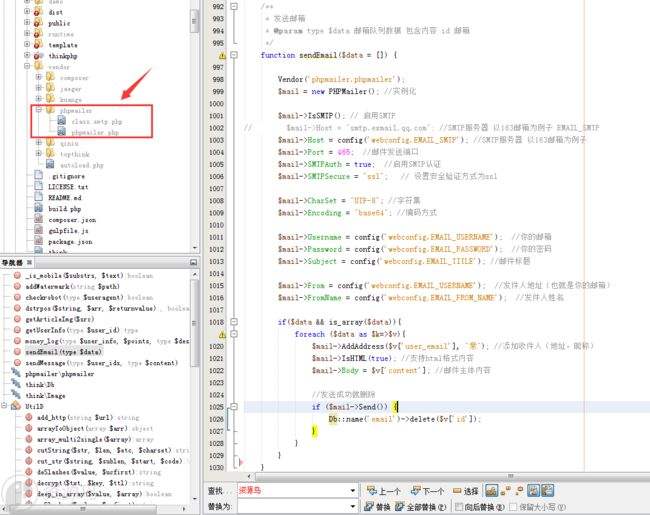Viewport: 650px width, 515px height.
Task: Collapse code fold at if($data && is_array) line
Action: point(234,322)
